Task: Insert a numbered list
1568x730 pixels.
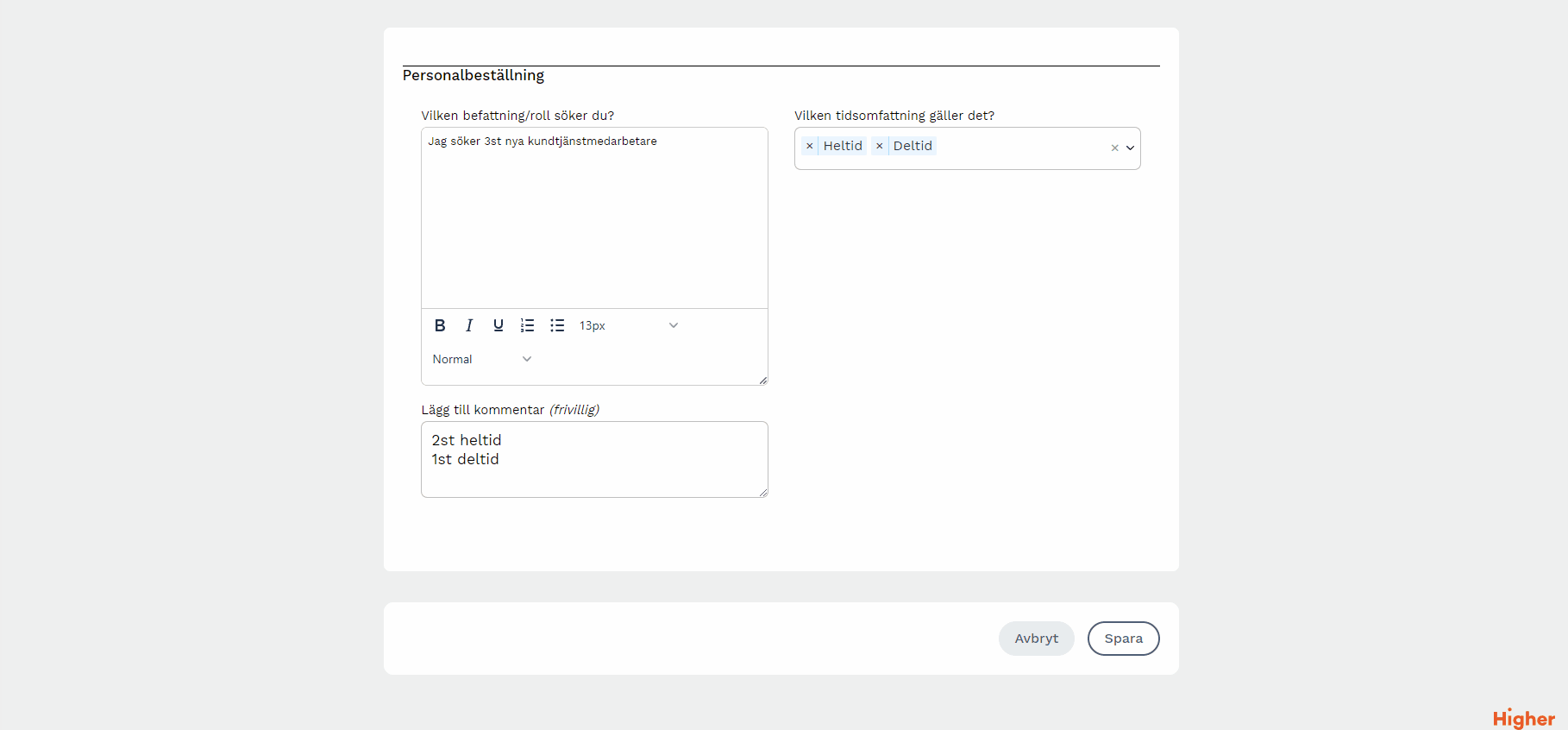Action: (528, 325)
